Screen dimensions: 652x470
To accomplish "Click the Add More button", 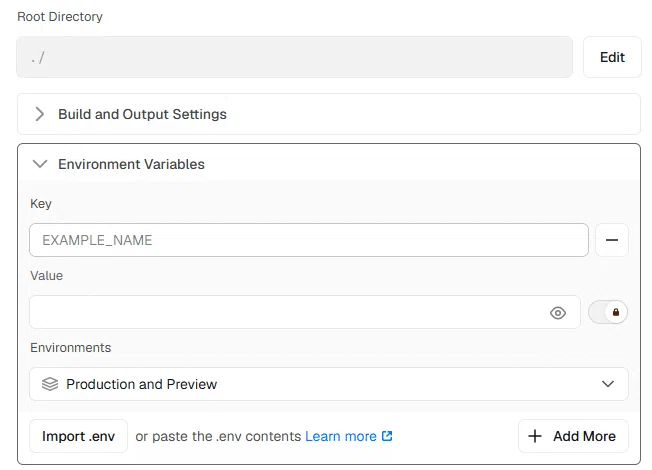I will tap(573, 436).
